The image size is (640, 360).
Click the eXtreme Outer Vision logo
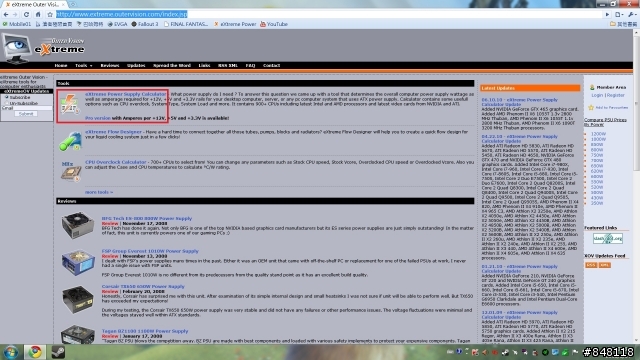[44, 48]
